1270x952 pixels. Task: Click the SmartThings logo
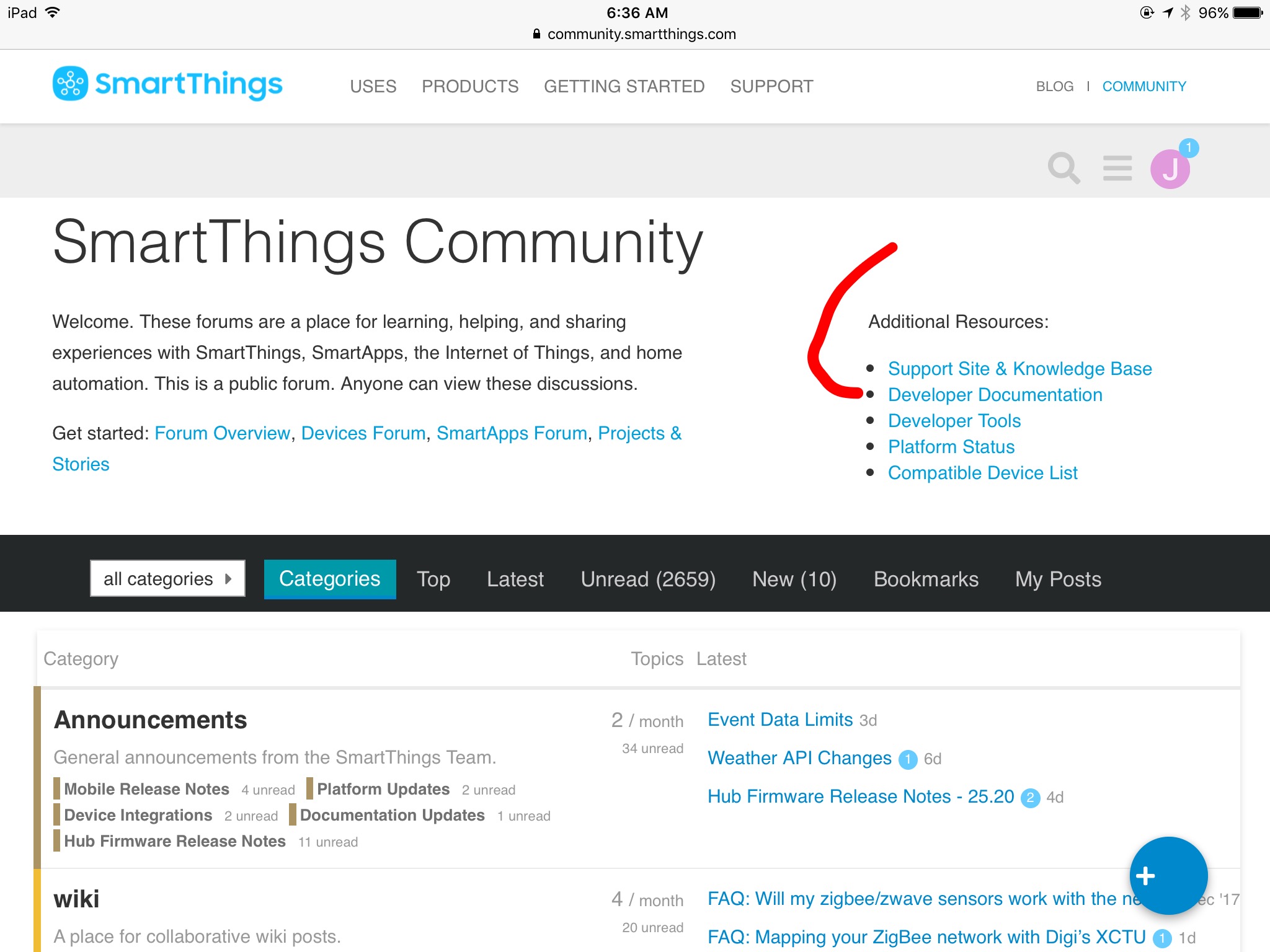167,84
